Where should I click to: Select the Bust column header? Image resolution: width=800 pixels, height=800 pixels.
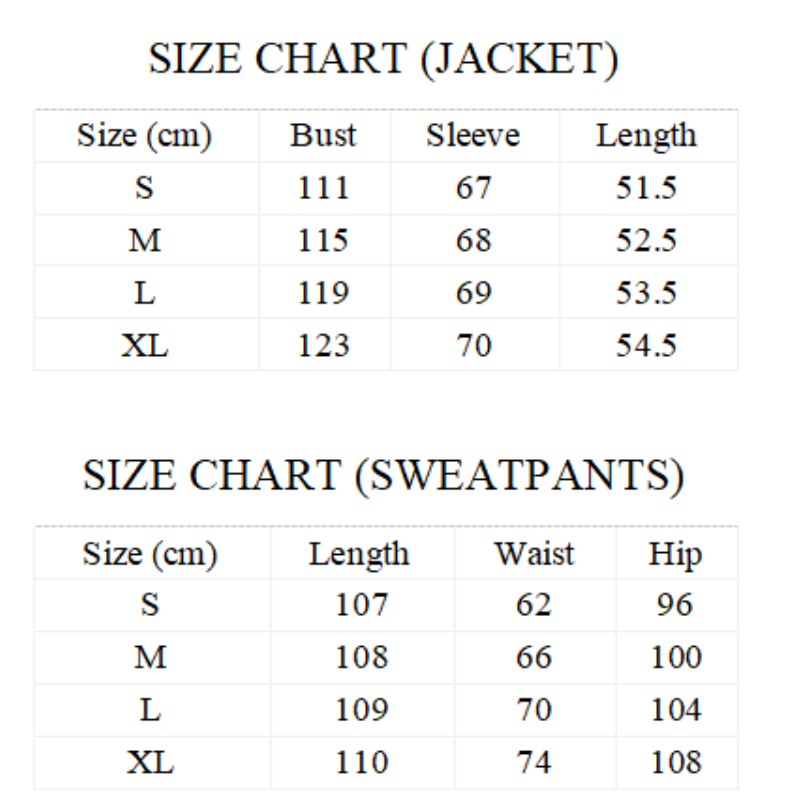coord(323,135)
